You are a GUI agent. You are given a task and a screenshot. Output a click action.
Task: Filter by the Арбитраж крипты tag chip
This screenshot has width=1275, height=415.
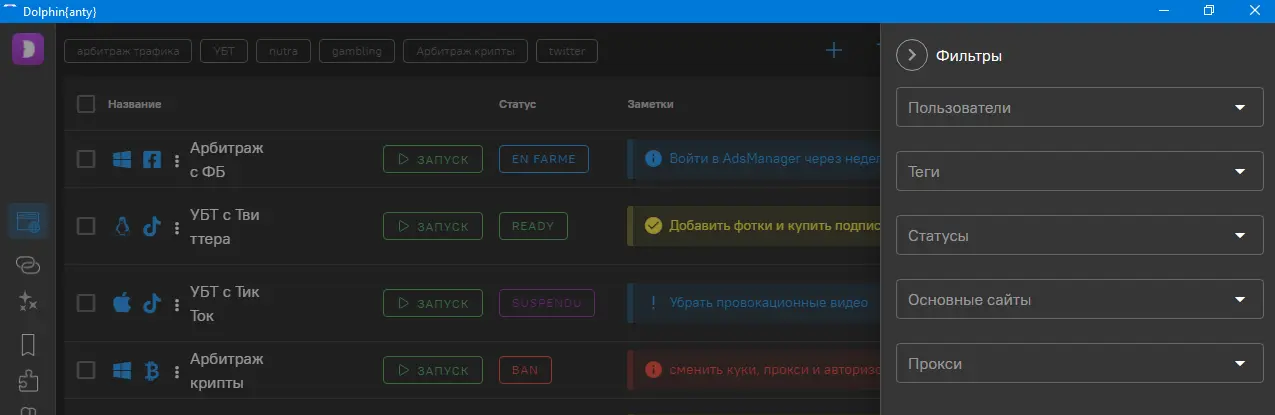[465, 51]
